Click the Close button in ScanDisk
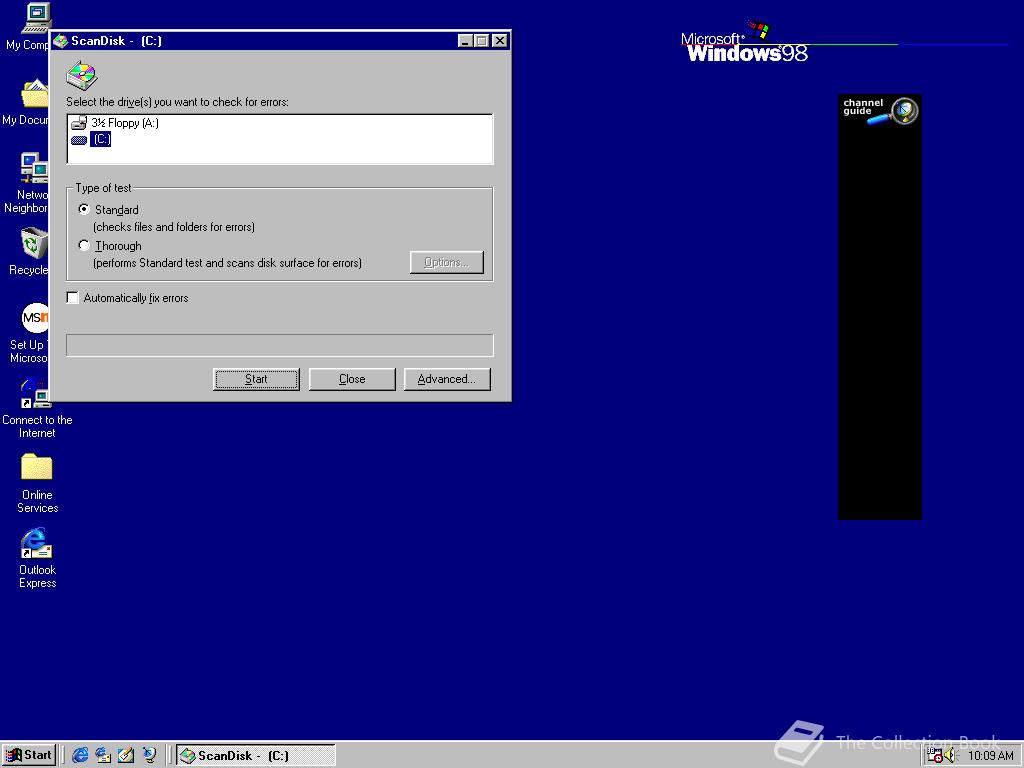 352,379
